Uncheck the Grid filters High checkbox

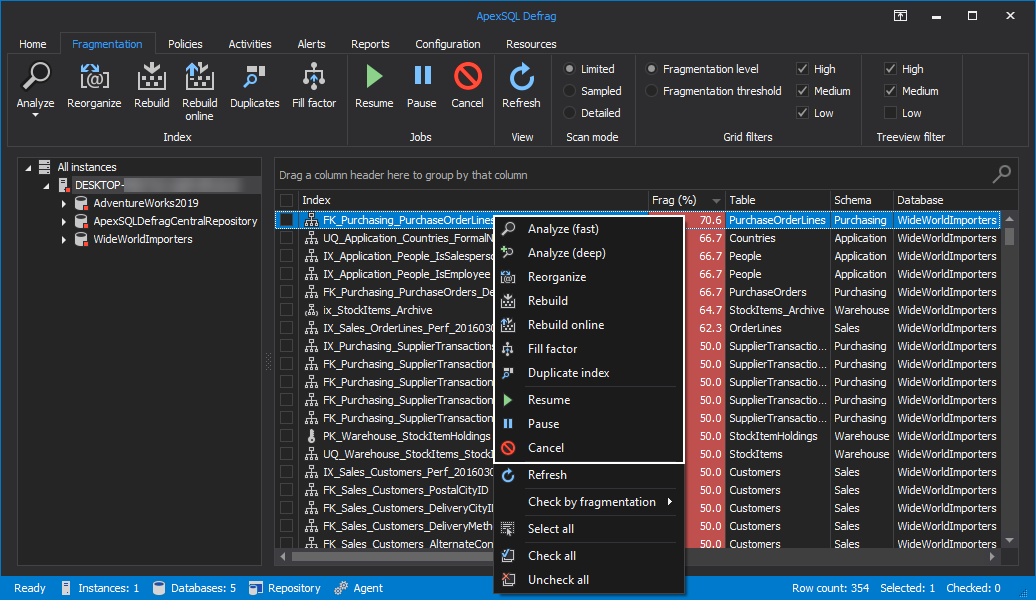pos(802,69)
